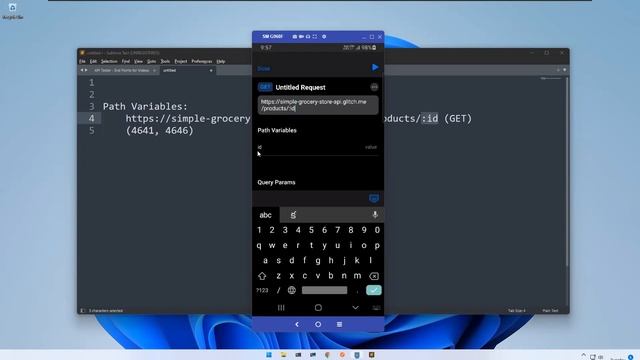This screenshot has height=360, width=640.
Task: Click Plain Text syntax selector in status bar
Action: [x=550, y=311]
